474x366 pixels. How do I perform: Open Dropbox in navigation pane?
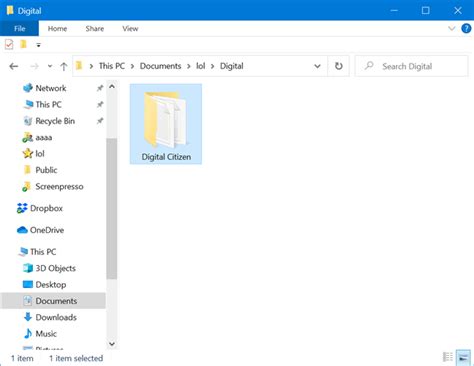click(x=46, y=208)
